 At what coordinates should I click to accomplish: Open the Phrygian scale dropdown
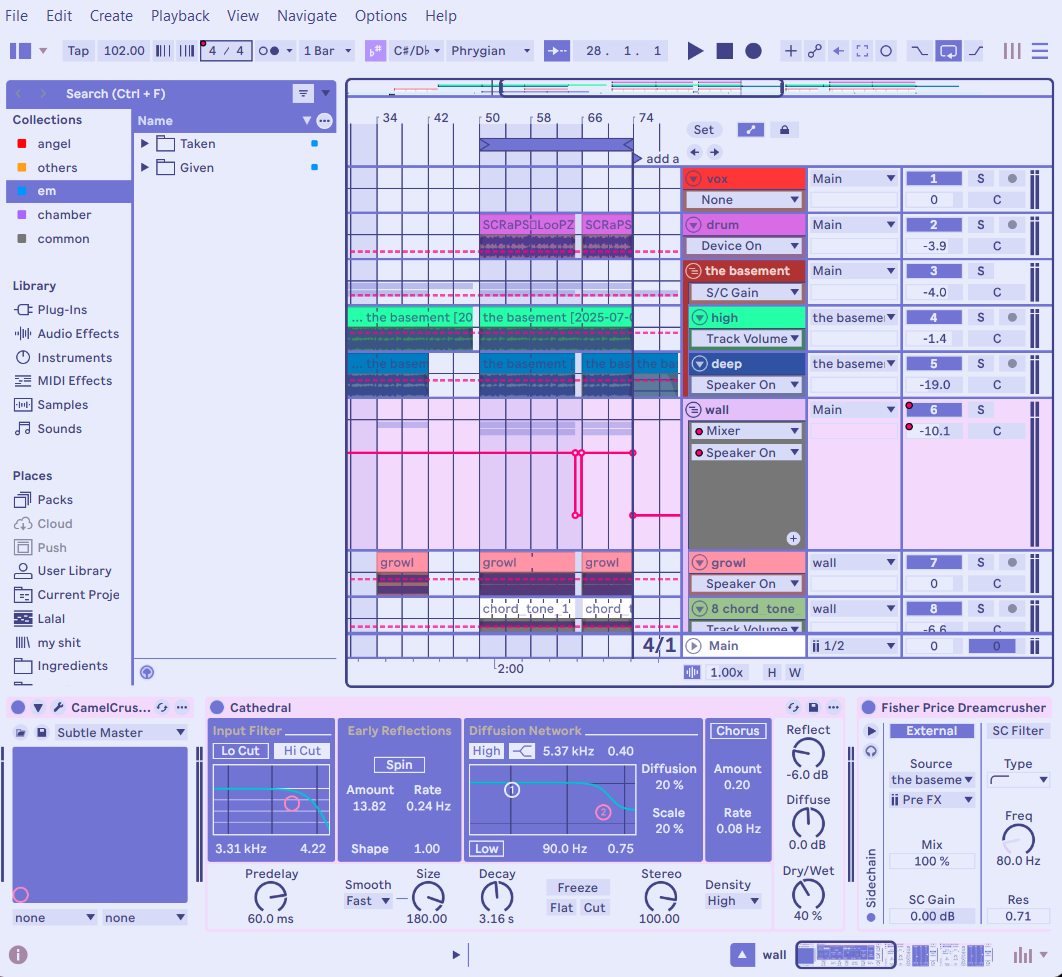pyautogui.click(x=490, y=51)
